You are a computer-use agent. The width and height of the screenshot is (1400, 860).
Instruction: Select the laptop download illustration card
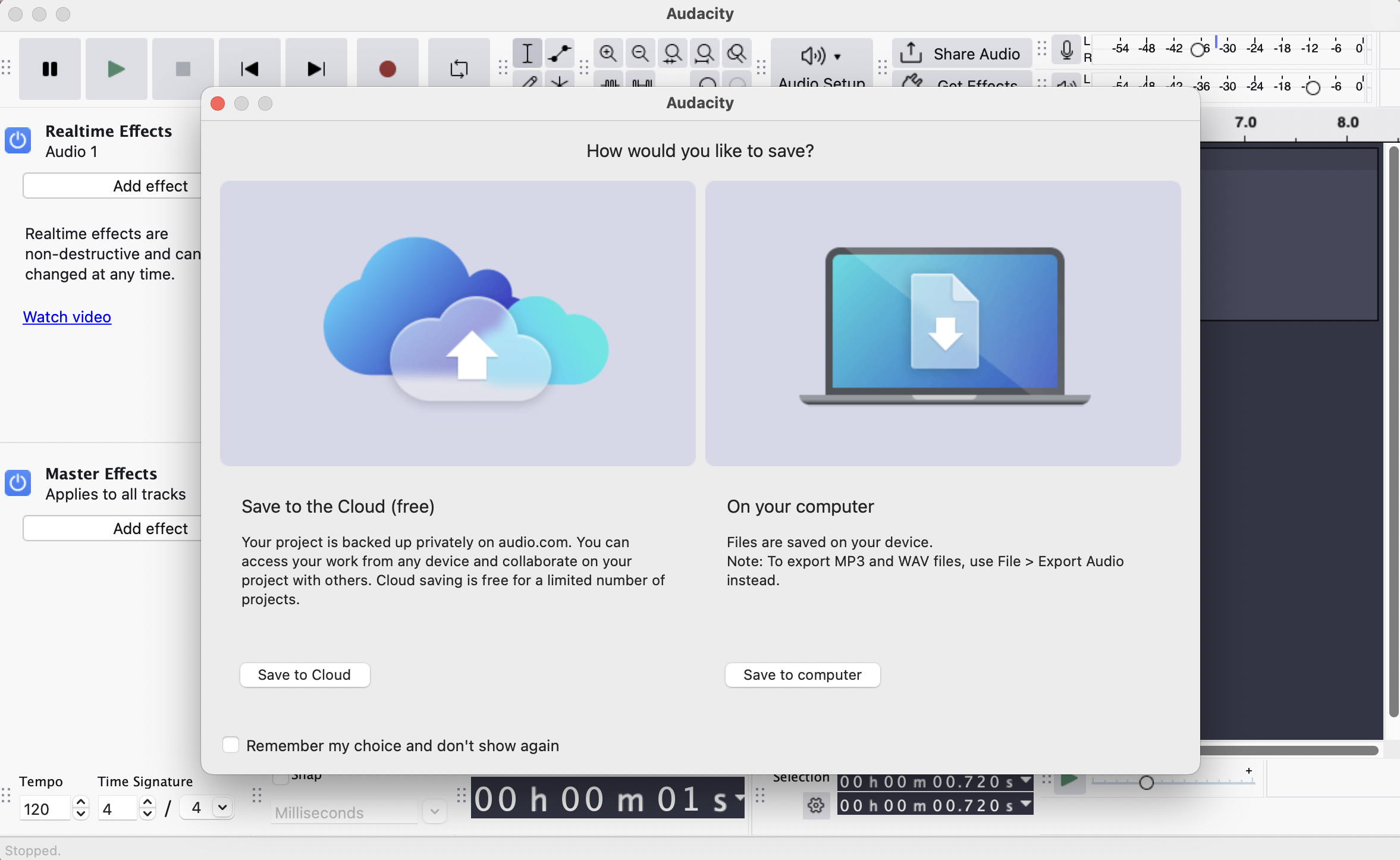click(x=943, y=324)
